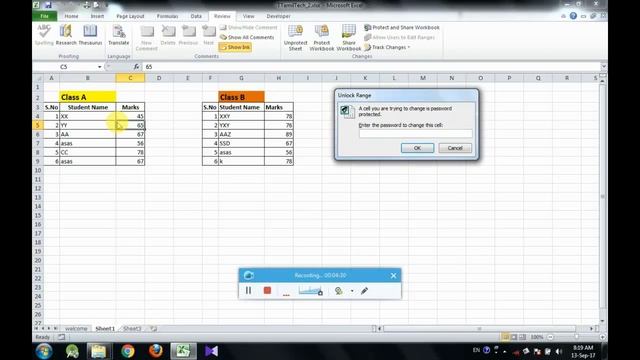
Task: Click the fx Insert Function icon
Action: point(136,67)
